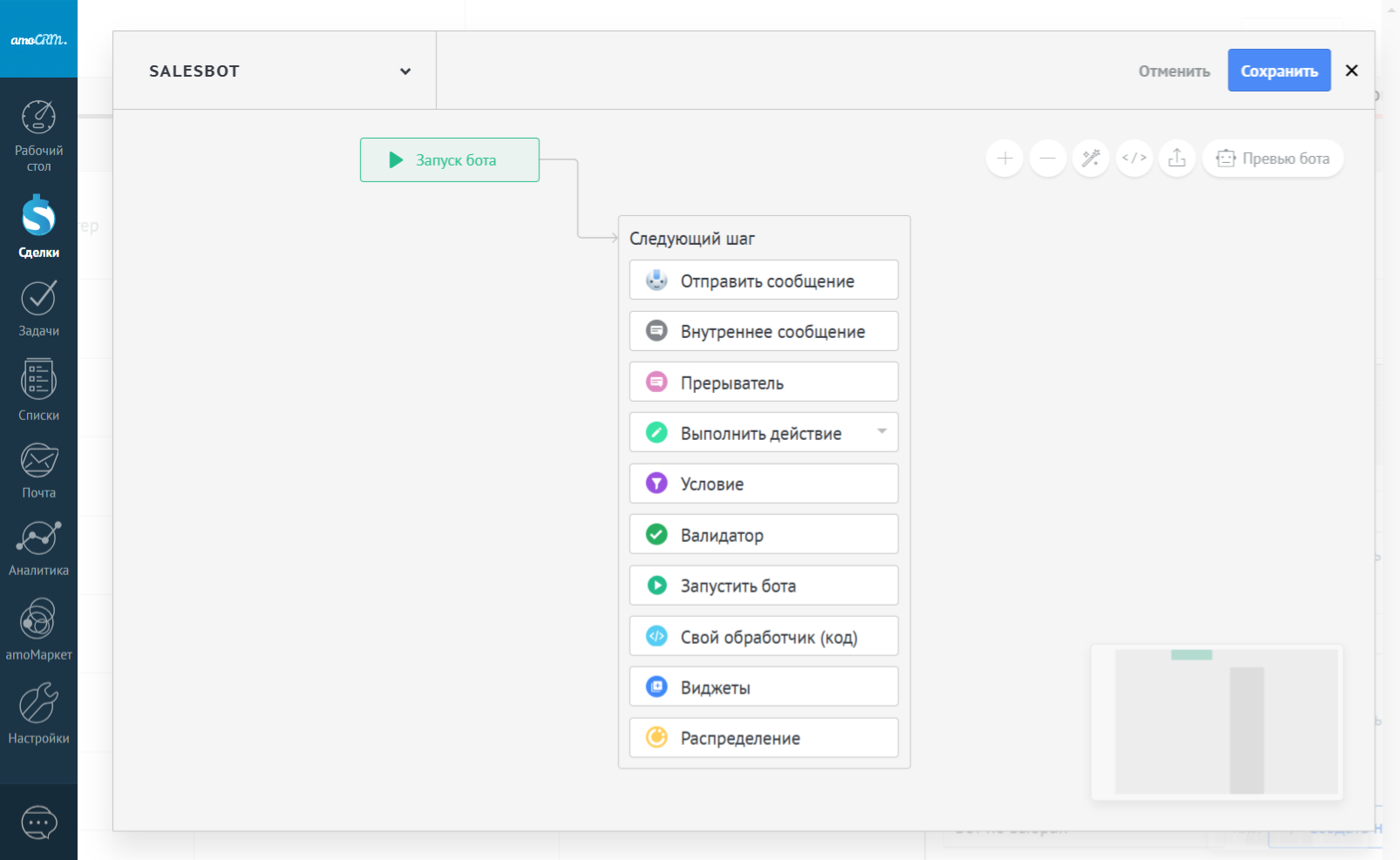Open the code view icon
1400x860 pixels.
pyautogui.click(x=1134, y=159)
